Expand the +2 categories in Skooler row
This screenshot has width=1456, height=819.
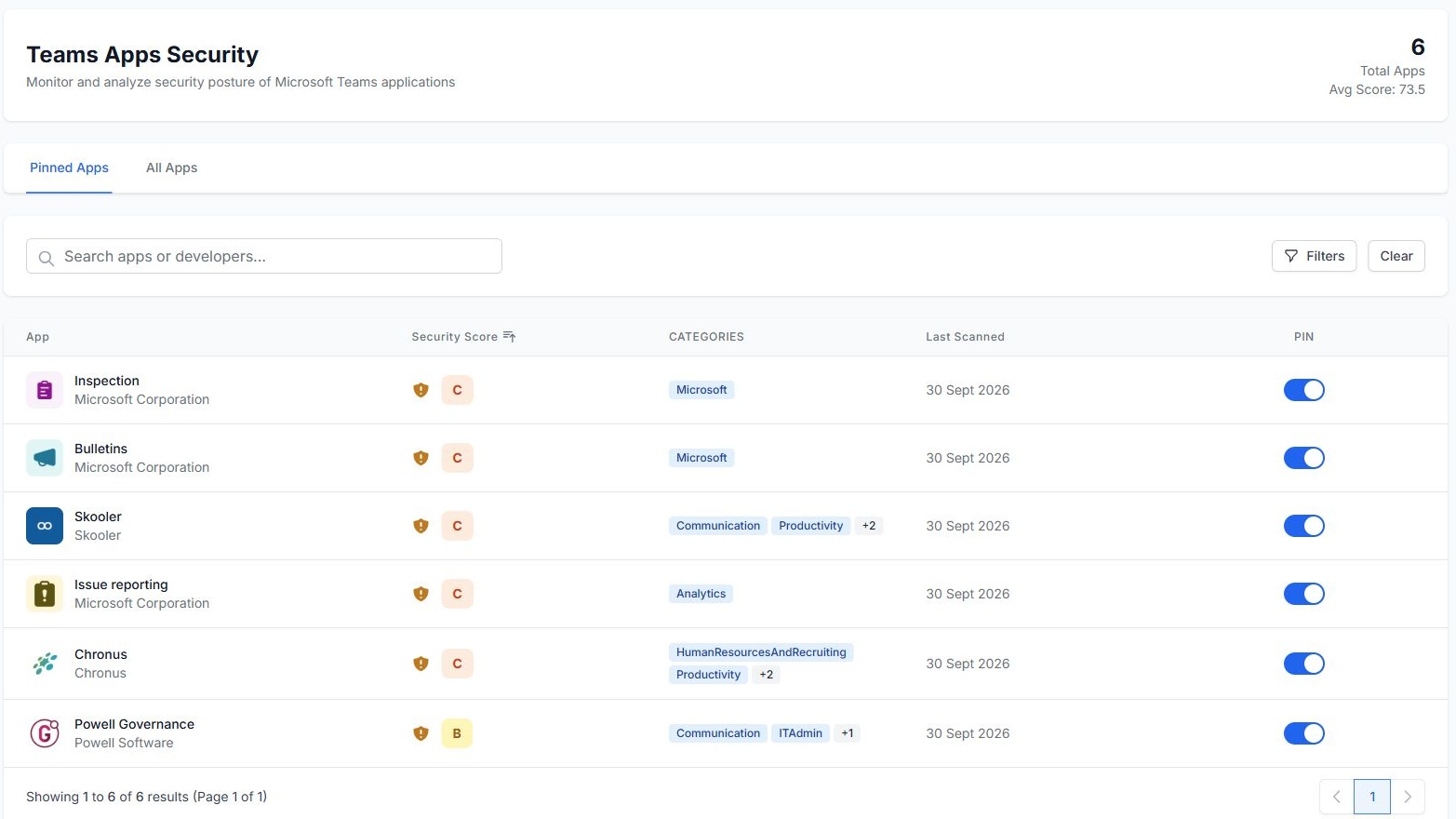(869, 526)
